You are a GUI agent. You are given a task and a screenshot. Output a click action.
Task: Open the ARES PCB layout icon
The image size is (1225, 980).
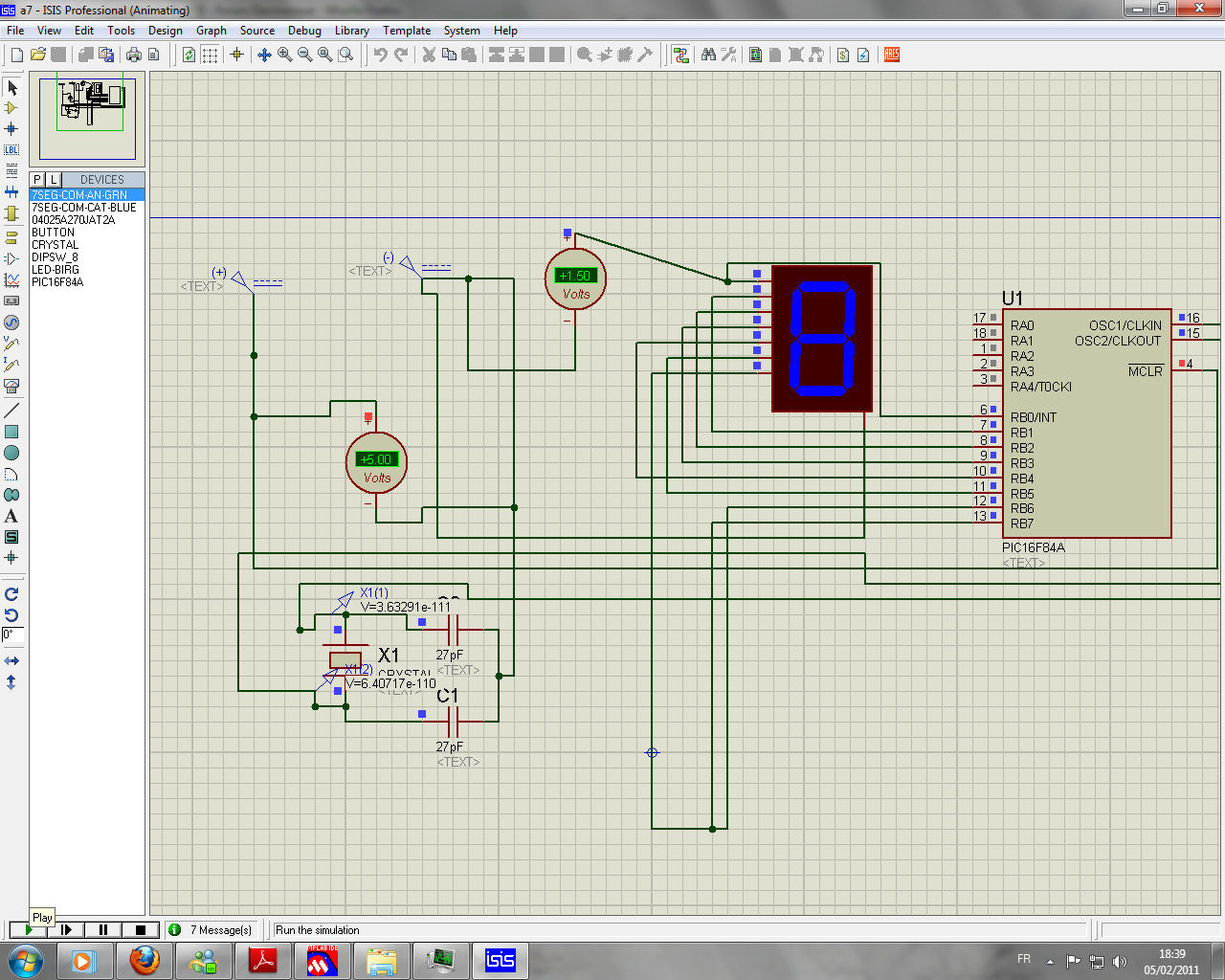[891, 55]
